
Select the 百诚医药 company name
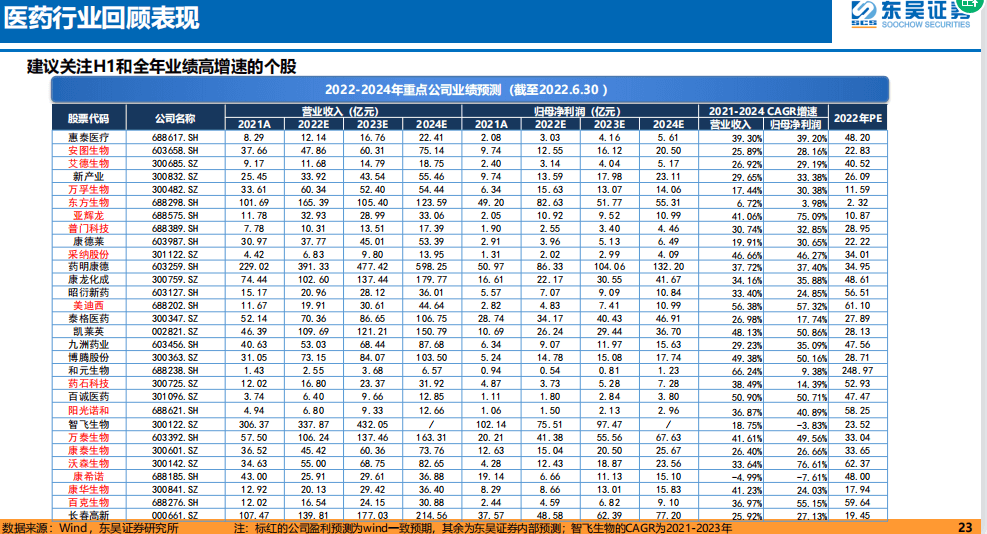pyautogui.click(x=89, y=397)
